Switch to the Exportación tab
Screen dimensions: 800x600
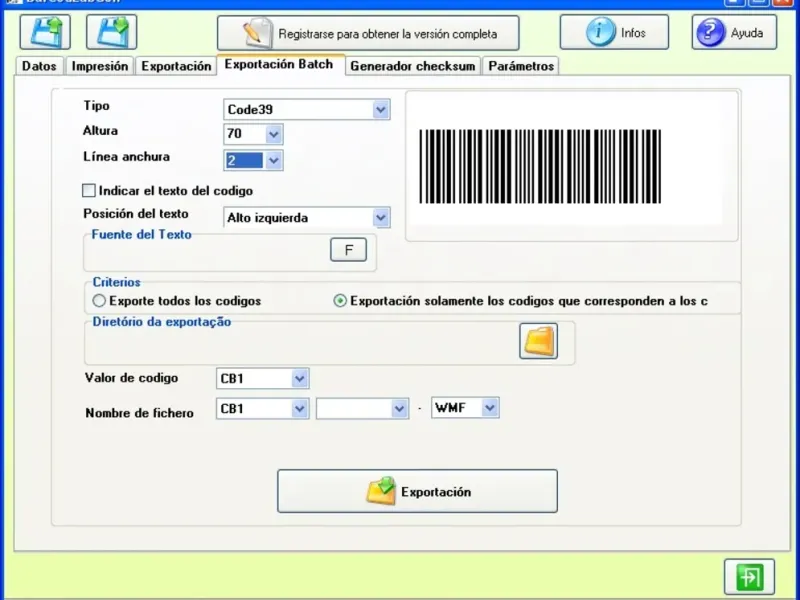176,66
